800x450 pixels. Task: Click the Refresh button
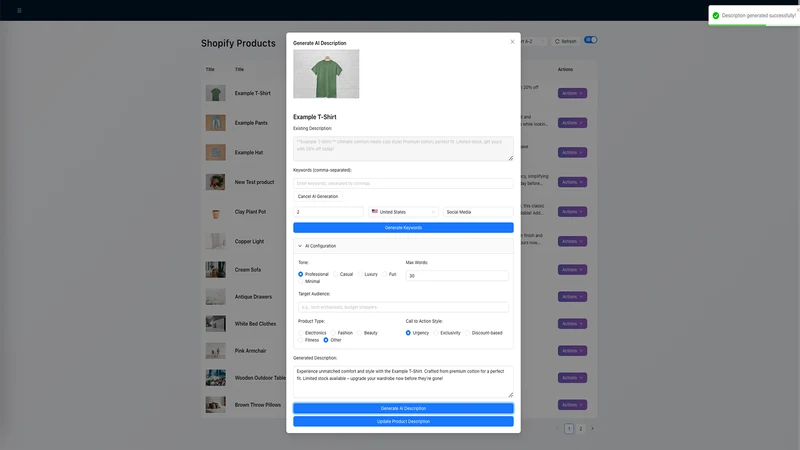point(565,41)
